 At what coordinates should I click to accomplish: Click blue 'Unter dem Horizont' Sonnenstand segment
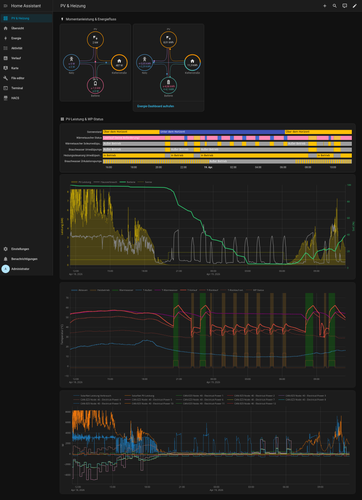tap(222, 132)
